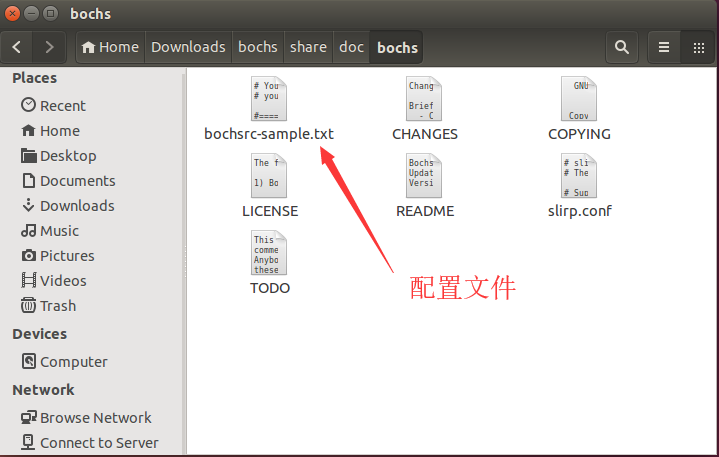This screenshot has height=457, width=719.
Task: Switch to grid view icon
Action: pyautogui.click(x=698, y=47)
